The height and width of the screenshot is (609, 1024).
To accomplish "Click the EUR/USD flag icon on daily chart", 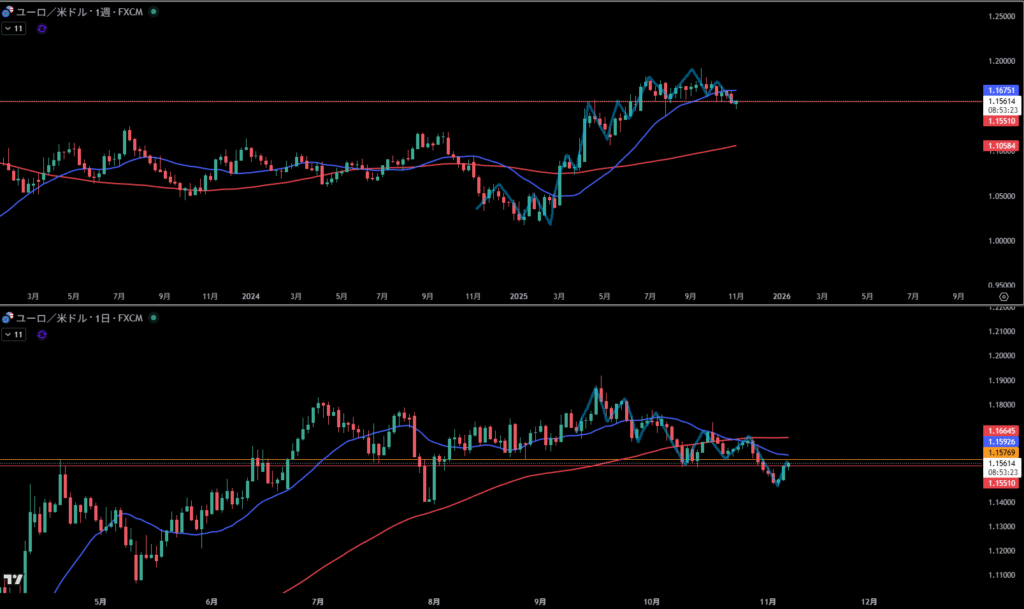I will (9, 318).
